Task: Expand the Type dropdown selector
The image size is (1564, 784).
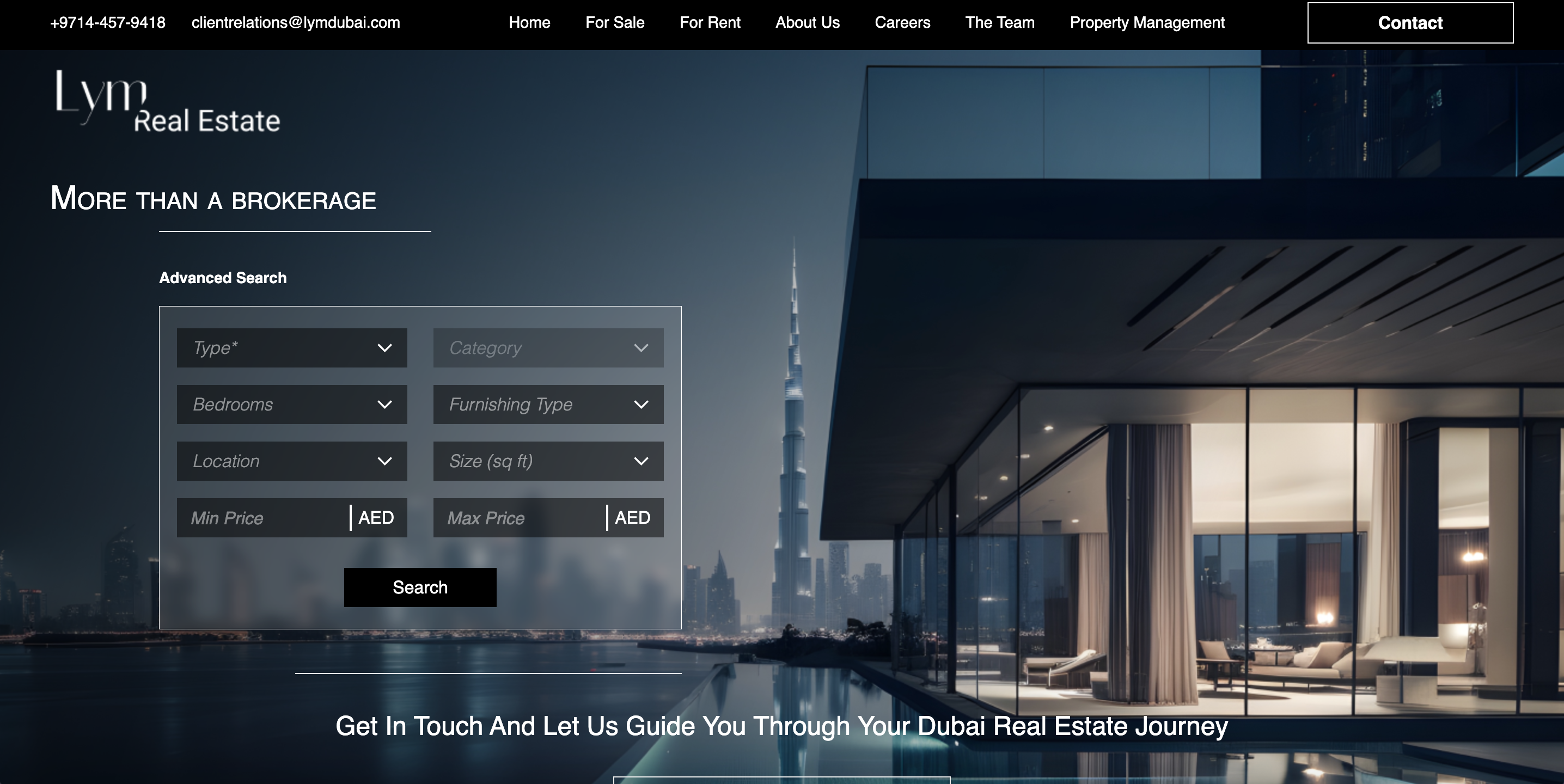Action: click(x=292, y=348)
